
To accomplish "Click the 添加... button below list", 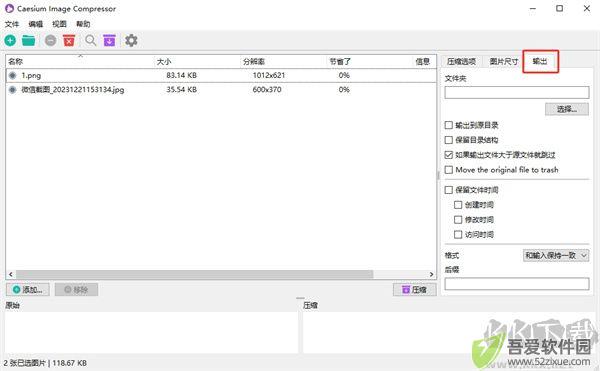I will click(x=28, y=290).
